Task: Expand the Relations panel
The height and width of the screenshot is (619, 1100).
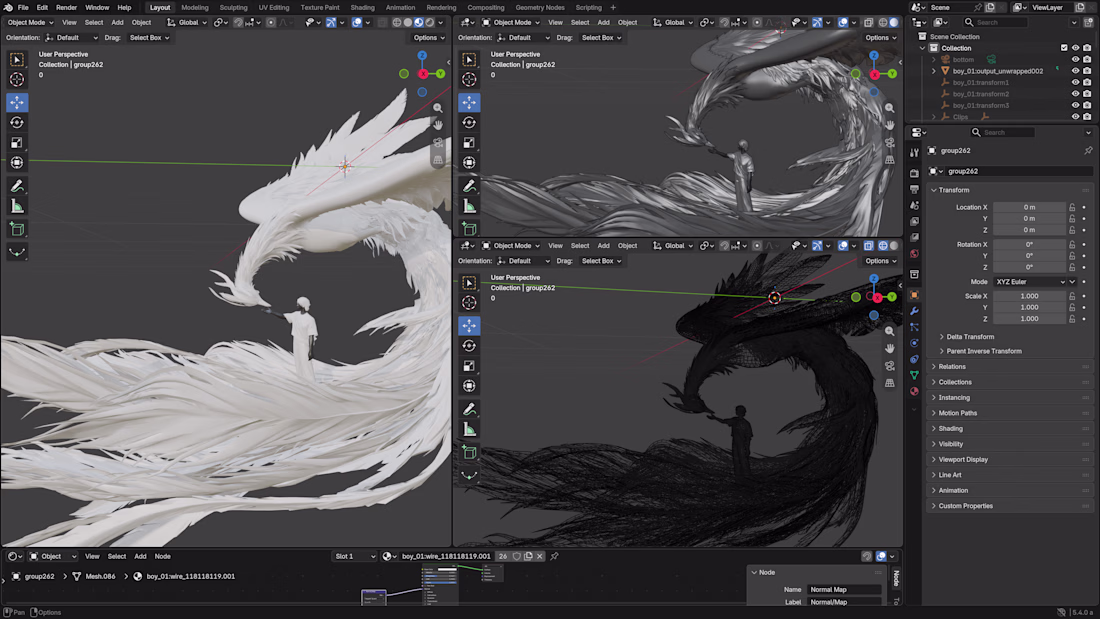Action: pos(1010,367)
